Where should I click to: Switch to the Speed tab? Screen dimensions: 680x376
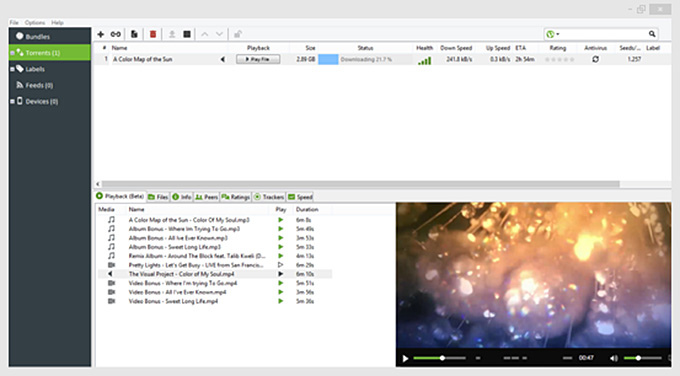coord(300,197)
